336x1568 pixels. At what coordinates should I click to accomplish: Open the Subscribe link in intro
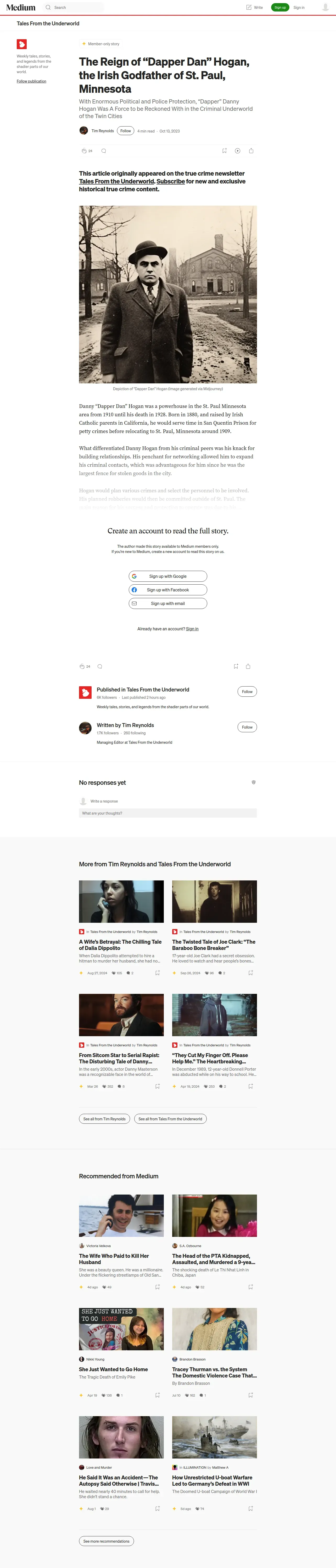point(171,181)
